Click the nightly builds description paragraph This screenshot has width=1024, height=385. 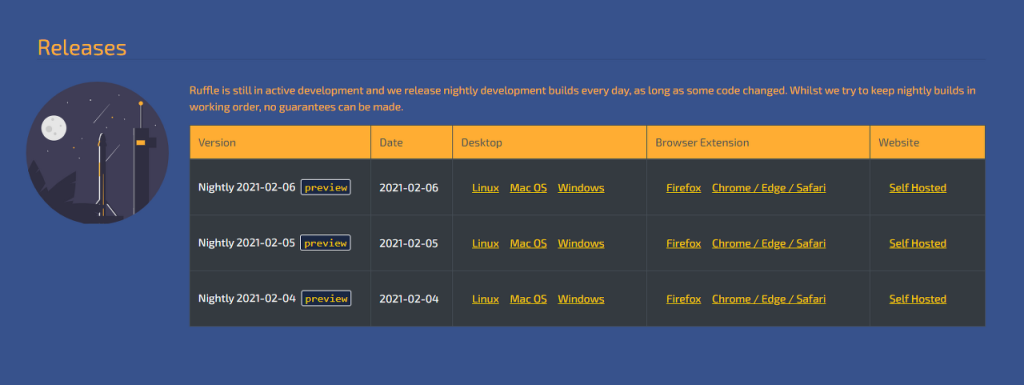(x=583, y=99)
